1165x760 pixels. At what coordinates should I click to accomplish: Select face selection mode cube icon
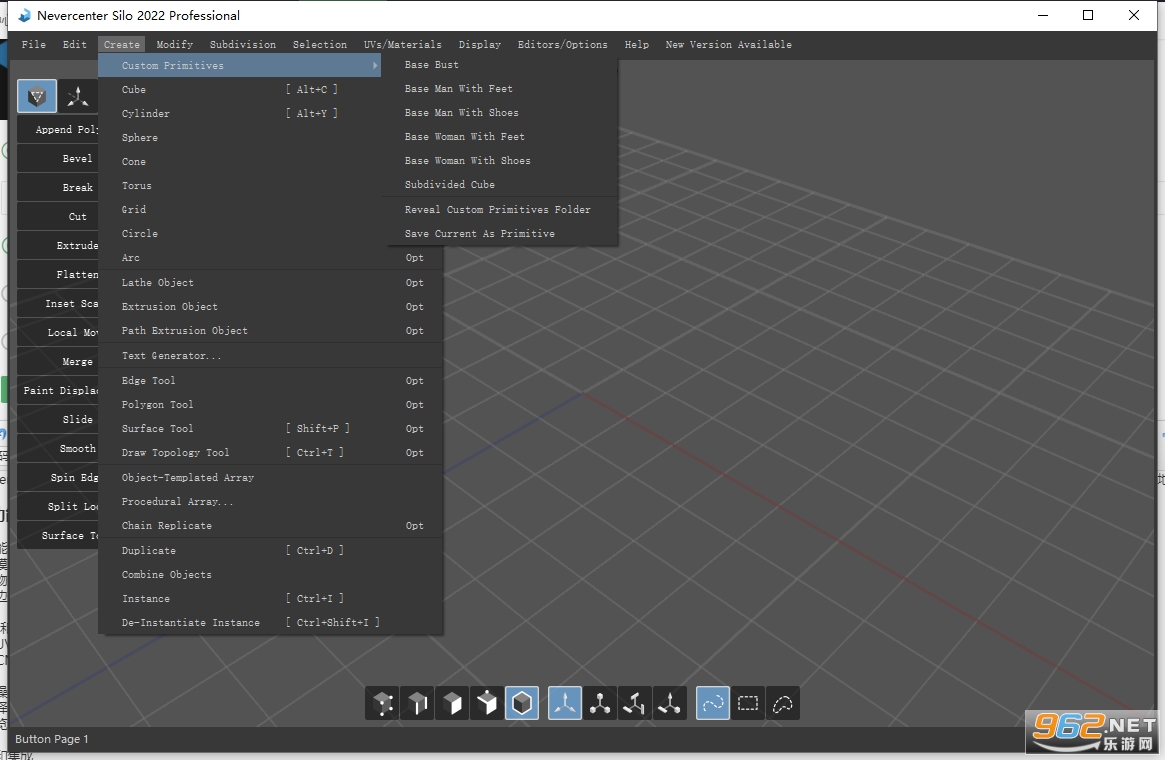click(x=452, y=703)
